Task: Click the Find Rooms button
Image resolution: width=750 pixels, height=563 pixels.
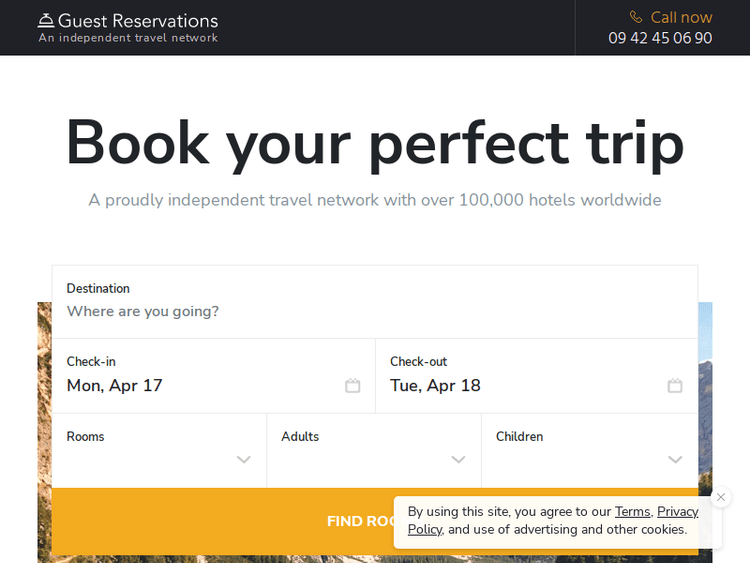Action: (222, 521)
